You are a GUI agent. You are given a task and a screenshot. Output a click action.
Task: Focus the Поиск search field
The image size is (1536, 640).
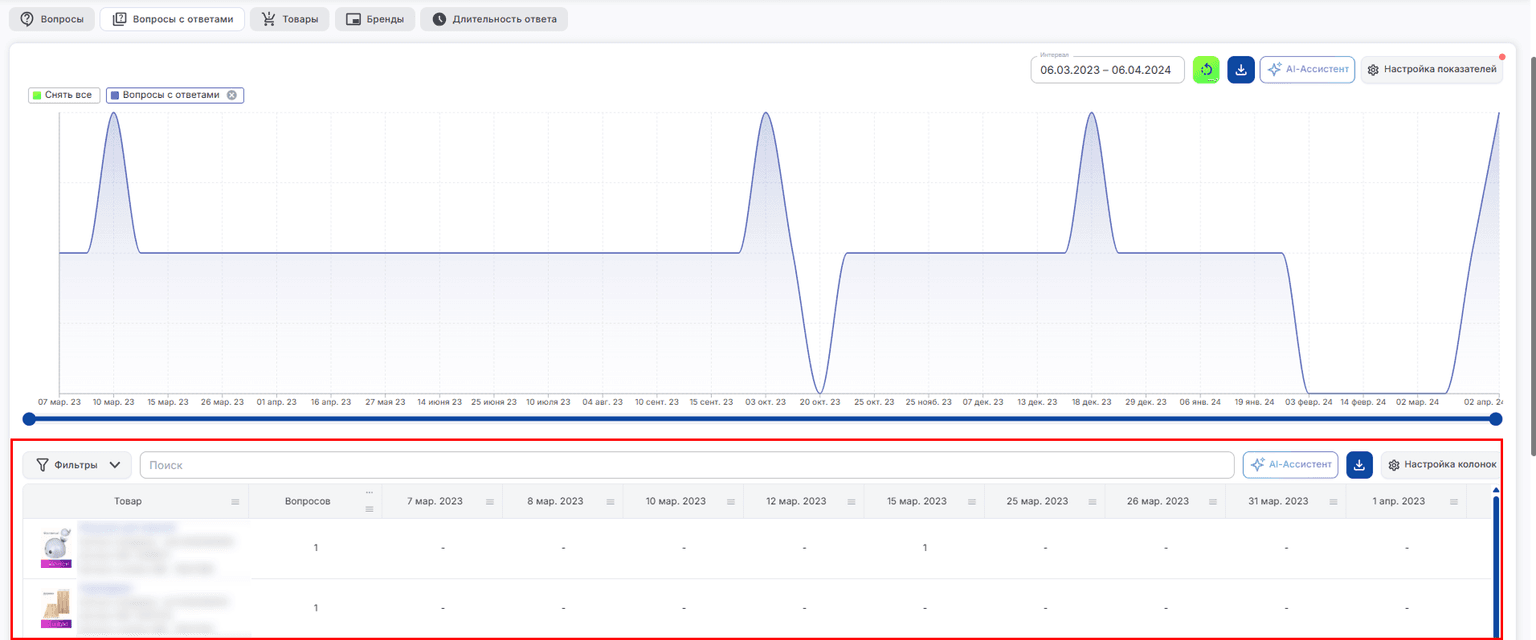pyautogui.click(x=687, y=465)
